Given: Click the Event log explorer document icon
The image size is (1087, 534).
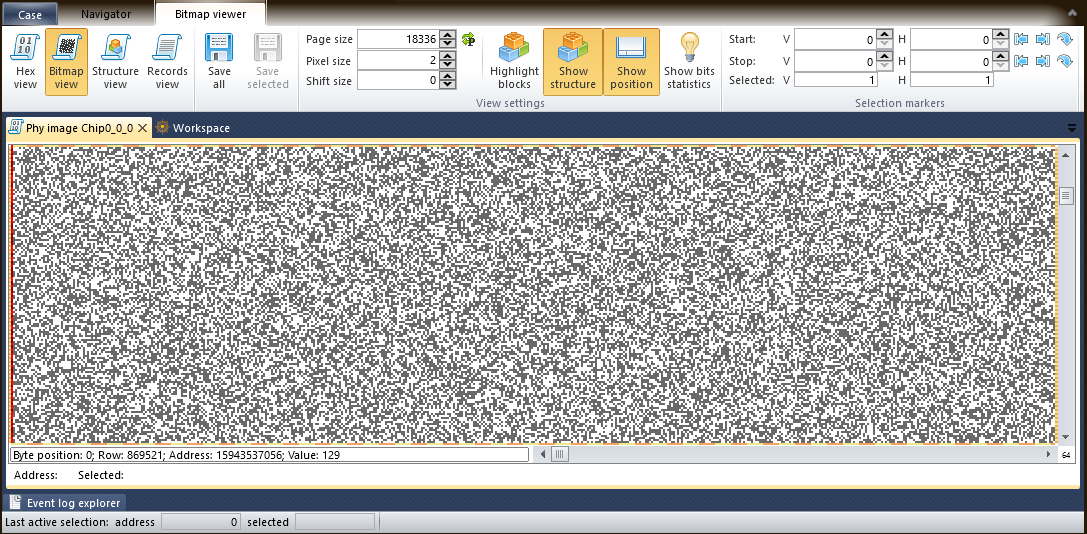Looking at the screenshot, I should [15, 503].
